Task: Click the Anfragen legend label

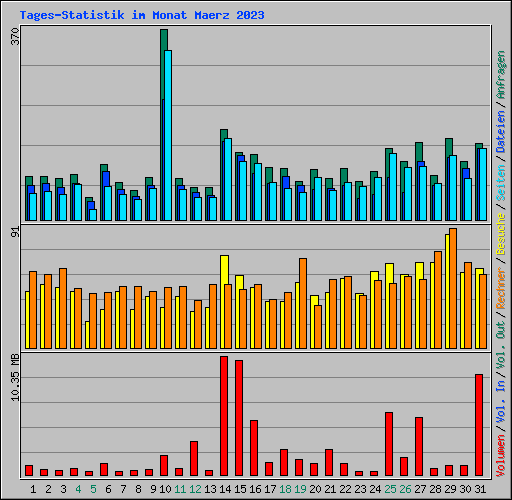Action: (x=501, y=75)
